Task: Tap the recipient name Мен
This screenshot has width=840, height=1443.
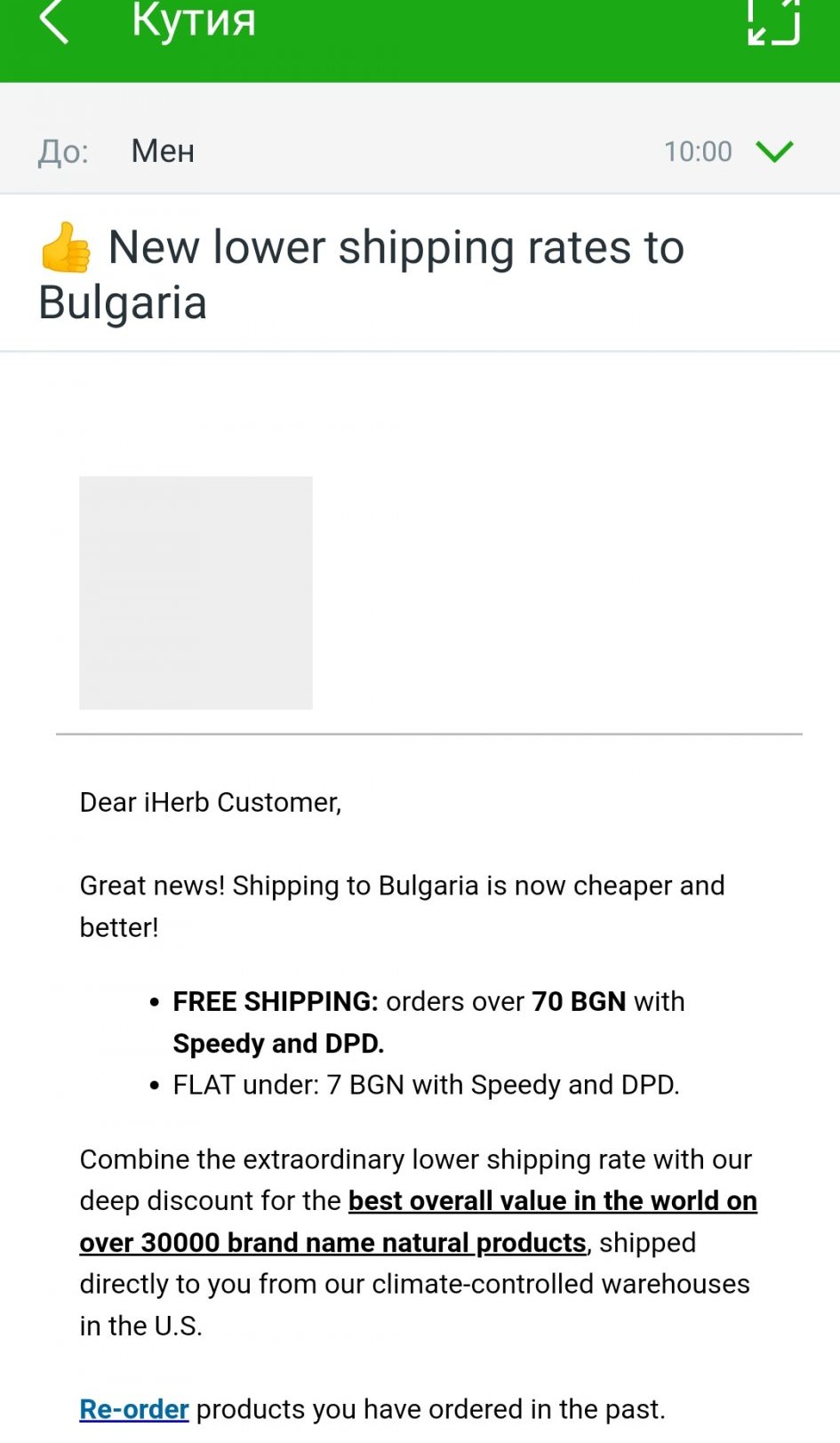Action: pos(163,152)
